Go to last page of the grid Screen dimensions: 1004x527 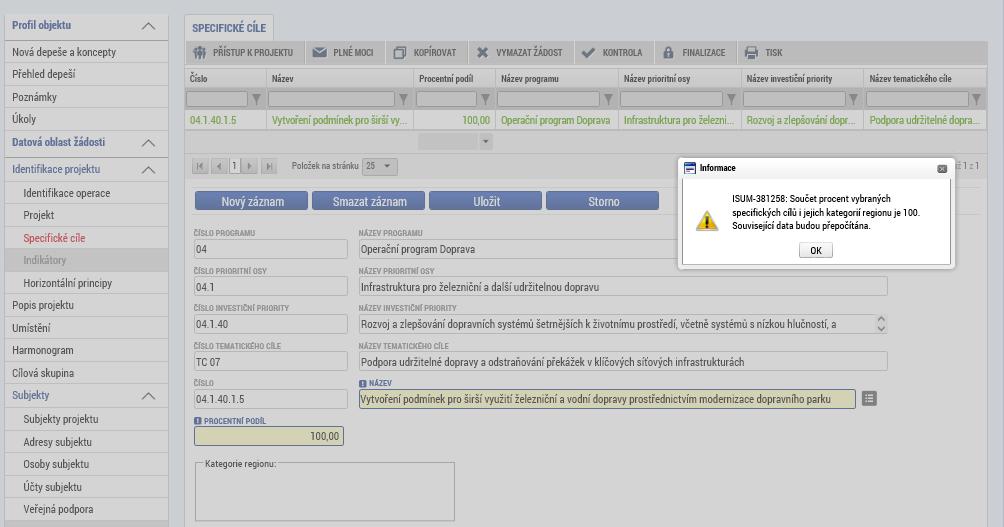click(x=269, y=166)
